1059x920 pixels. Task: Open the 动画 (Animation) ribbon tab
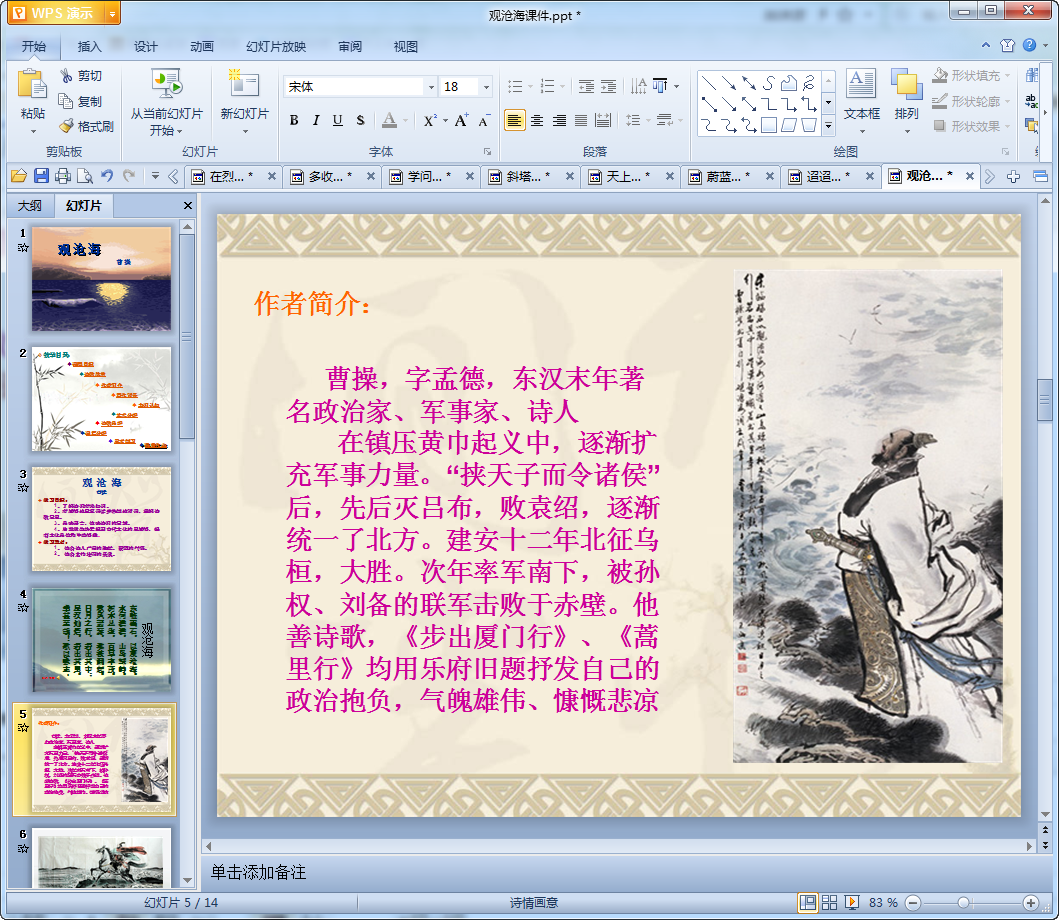click(201, 46)
